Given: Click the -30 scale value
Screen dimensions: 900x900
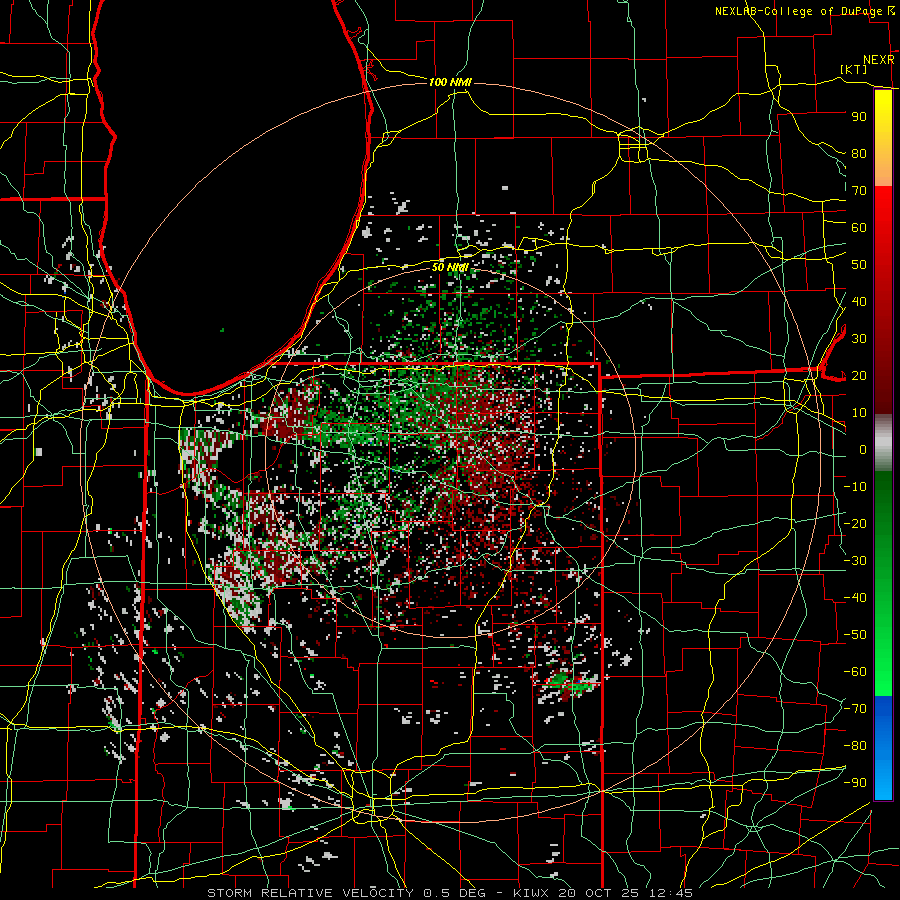Looking at the screenshot, I should pyautogui.click(x=855, y=561).
